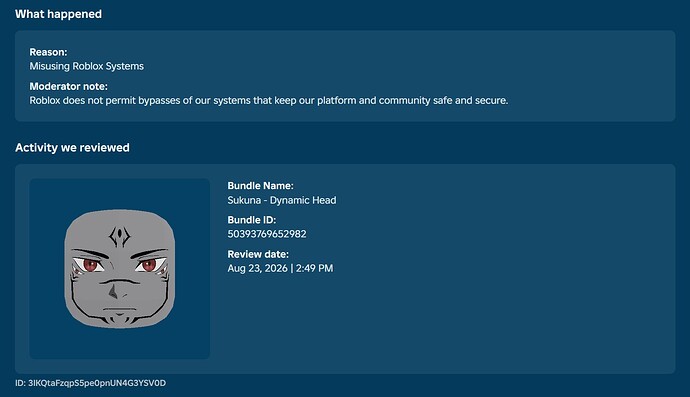The image size is (690, 397).
Task: Select the 'What happened' heading
Action: [x=59, y=14]
